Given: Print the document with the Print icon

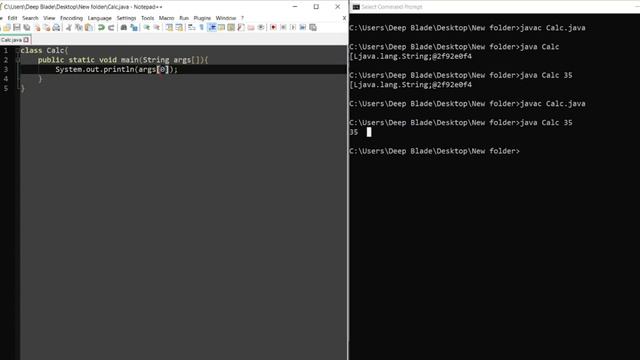Looking at the screenshot, I should [x=56, y=27].
